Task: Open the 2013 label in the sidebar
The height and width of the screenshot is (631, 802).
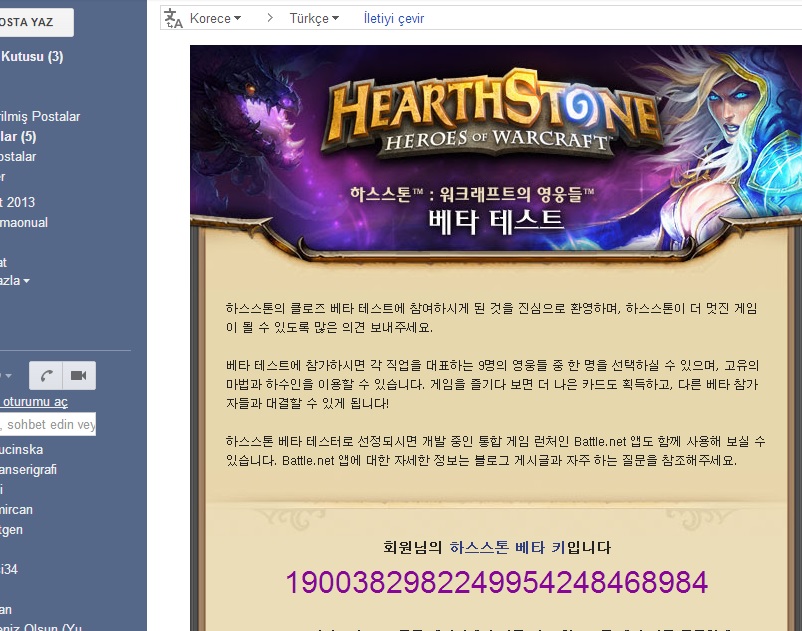Action: [17, 202]
